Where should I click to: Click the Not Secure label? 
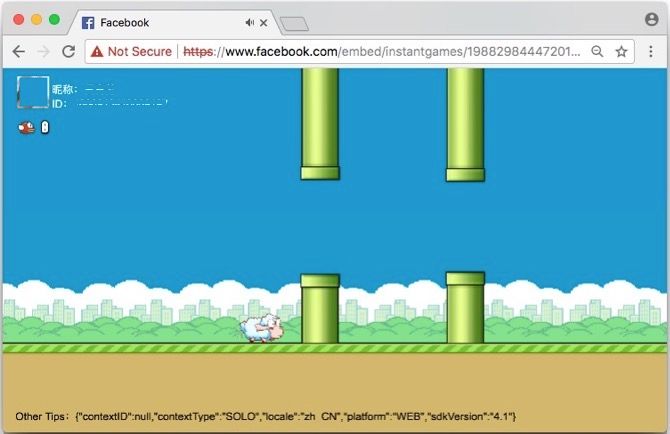coord(140,52)
